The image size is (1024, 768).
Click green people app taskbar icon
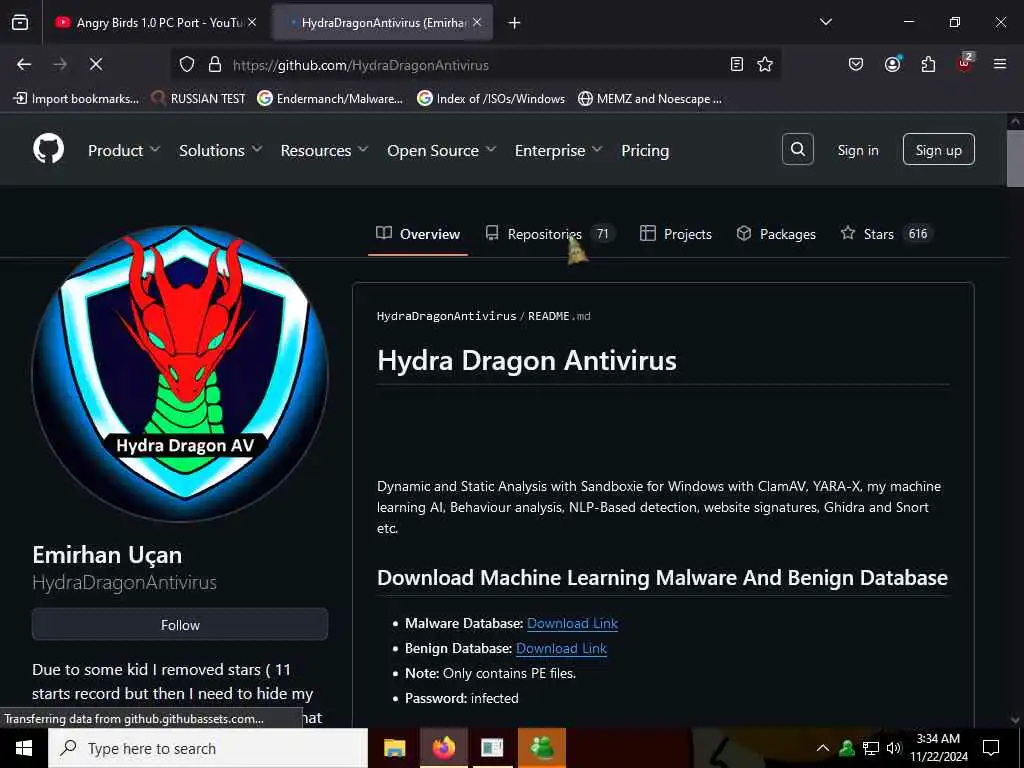click(541, 748)
